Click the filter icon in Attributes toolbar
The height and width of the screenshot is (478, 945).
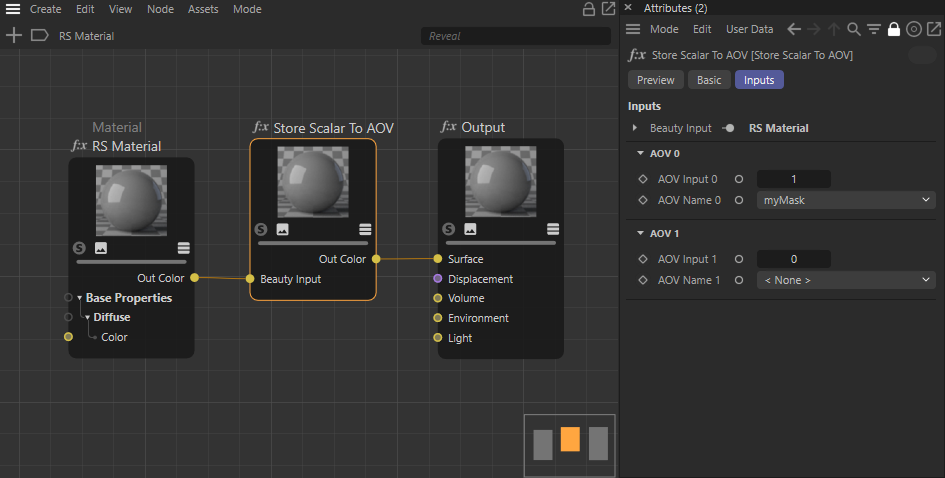tap(874, 29)
